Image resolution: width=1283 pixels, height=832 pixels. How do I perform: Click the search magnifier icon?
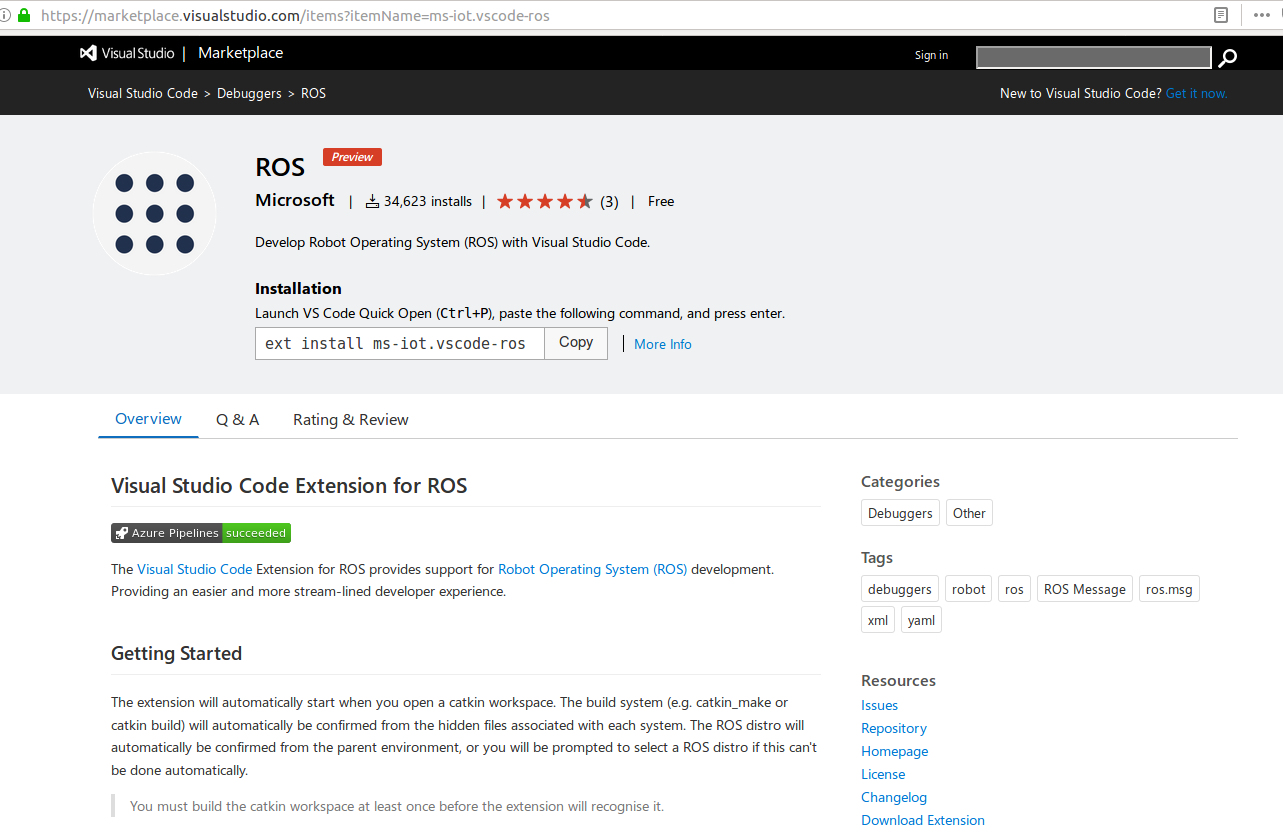coord(1227,58)
